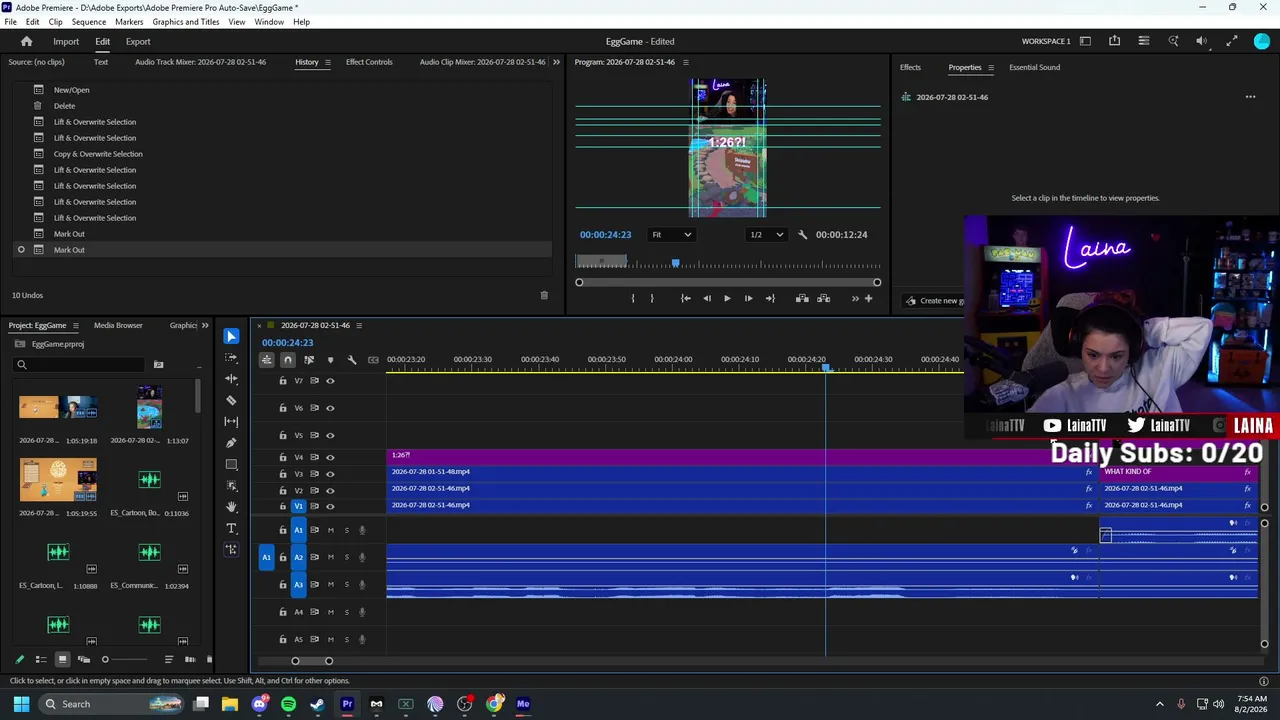Switch to the Effect Controls tab
Image resolution: width=1280 pixels, height=720 pixels.
click(369, 62)
